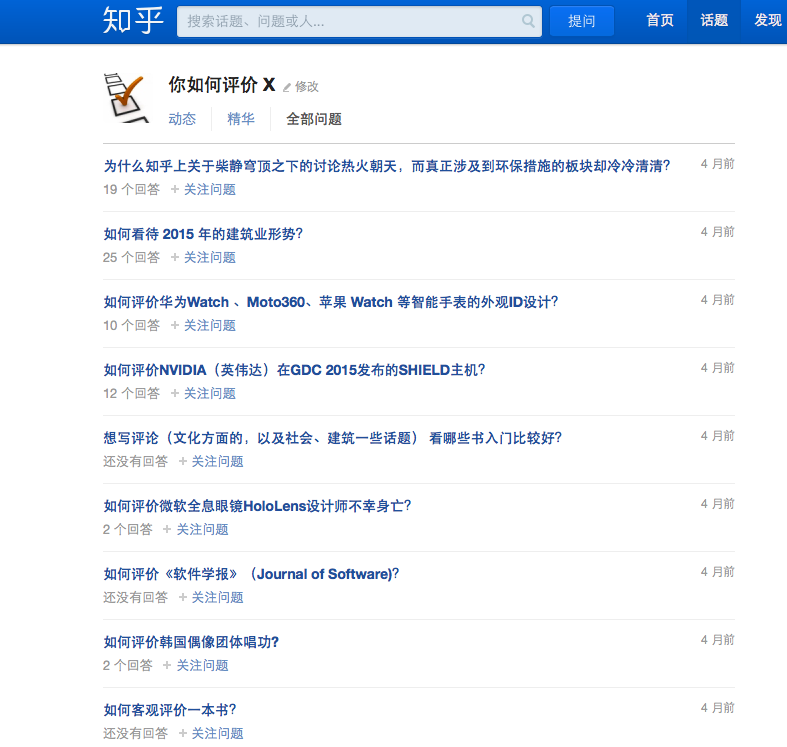Open question 想写评论 看哪些书入门比较好
The width and height of the screenshot is (787, 747).
click(x=332, y=438)
